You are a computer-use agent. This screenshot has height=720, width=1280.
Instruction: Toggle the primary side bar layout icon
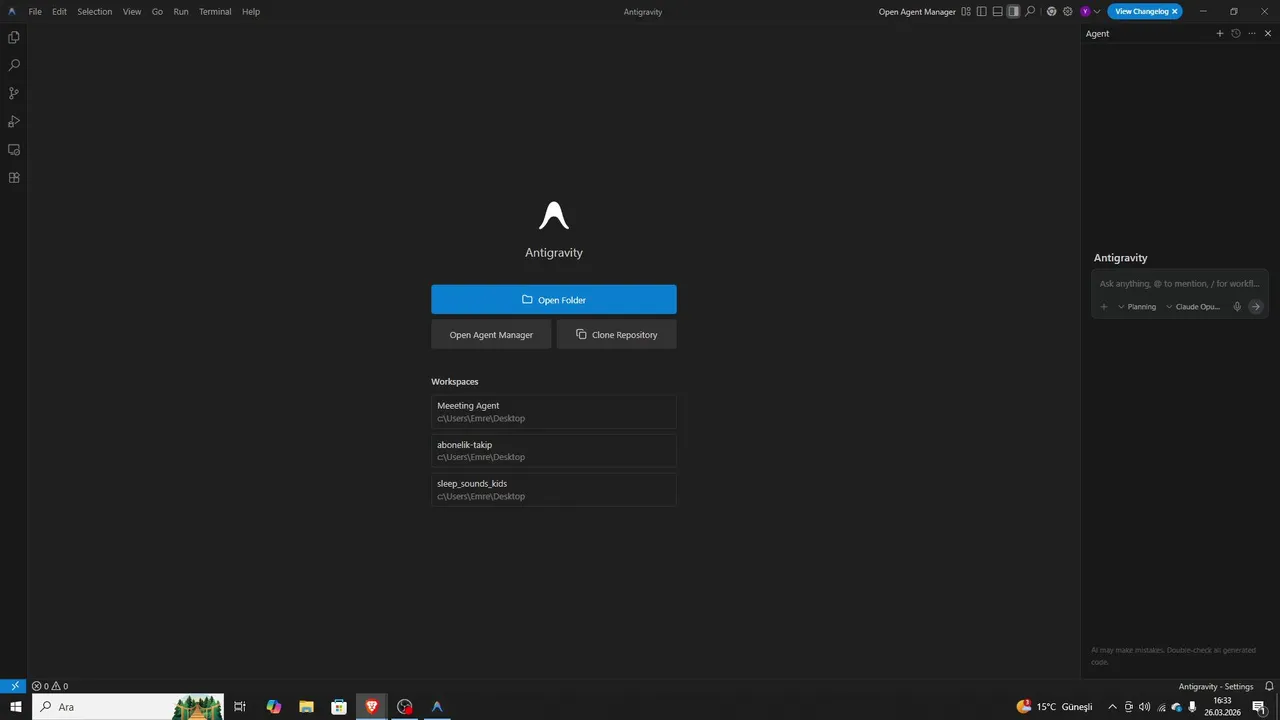[x=982, y=11]
